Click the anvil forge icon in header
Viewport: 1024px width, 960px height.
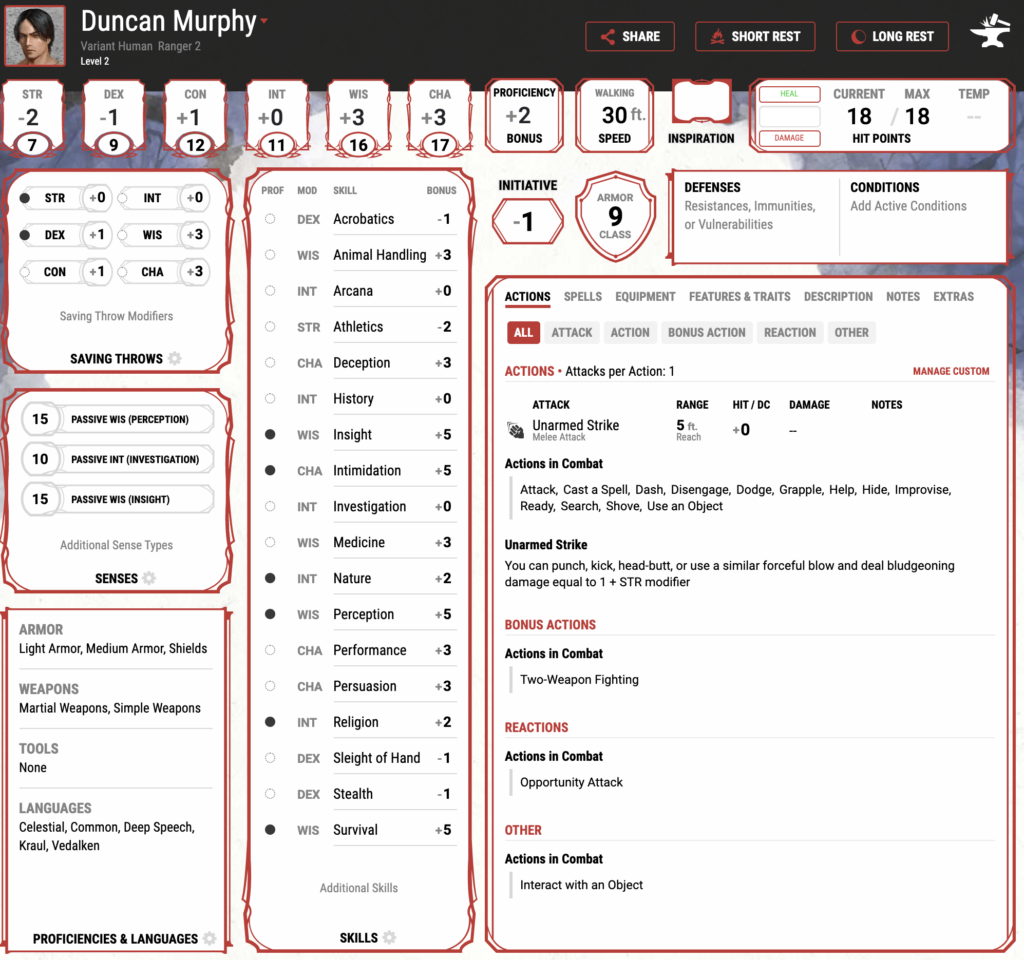(x=990, y=35)
